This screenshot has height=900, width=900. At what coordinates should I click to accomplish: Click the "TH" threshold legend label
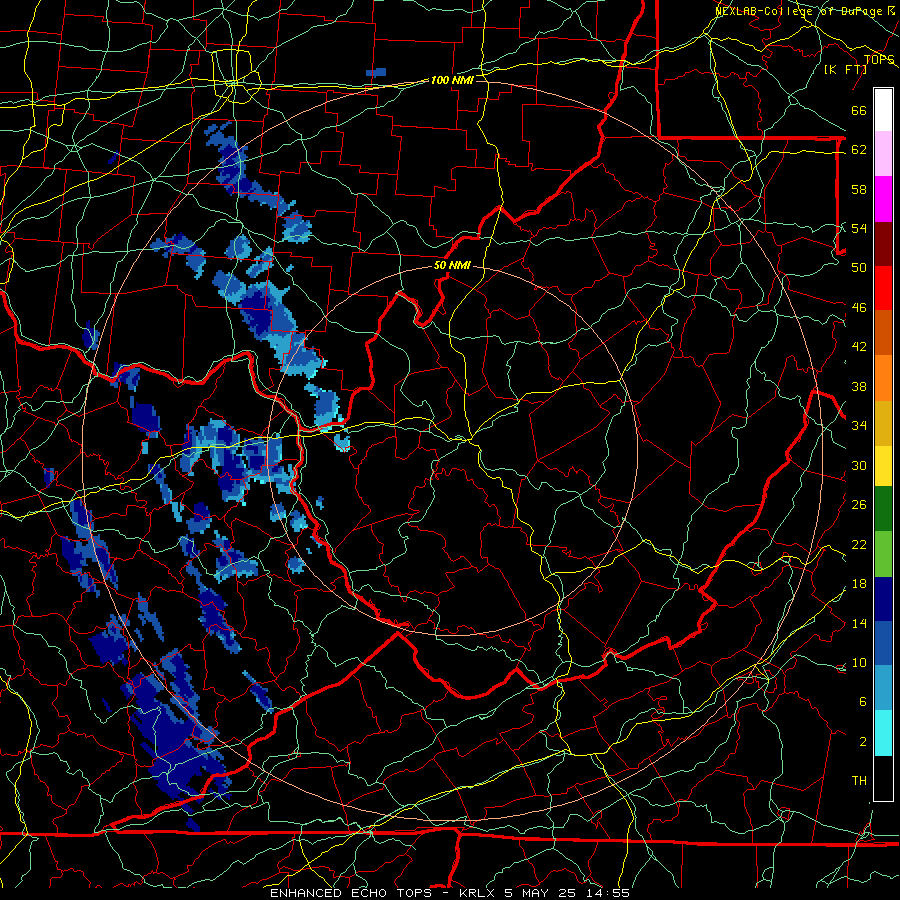(859, 781)
